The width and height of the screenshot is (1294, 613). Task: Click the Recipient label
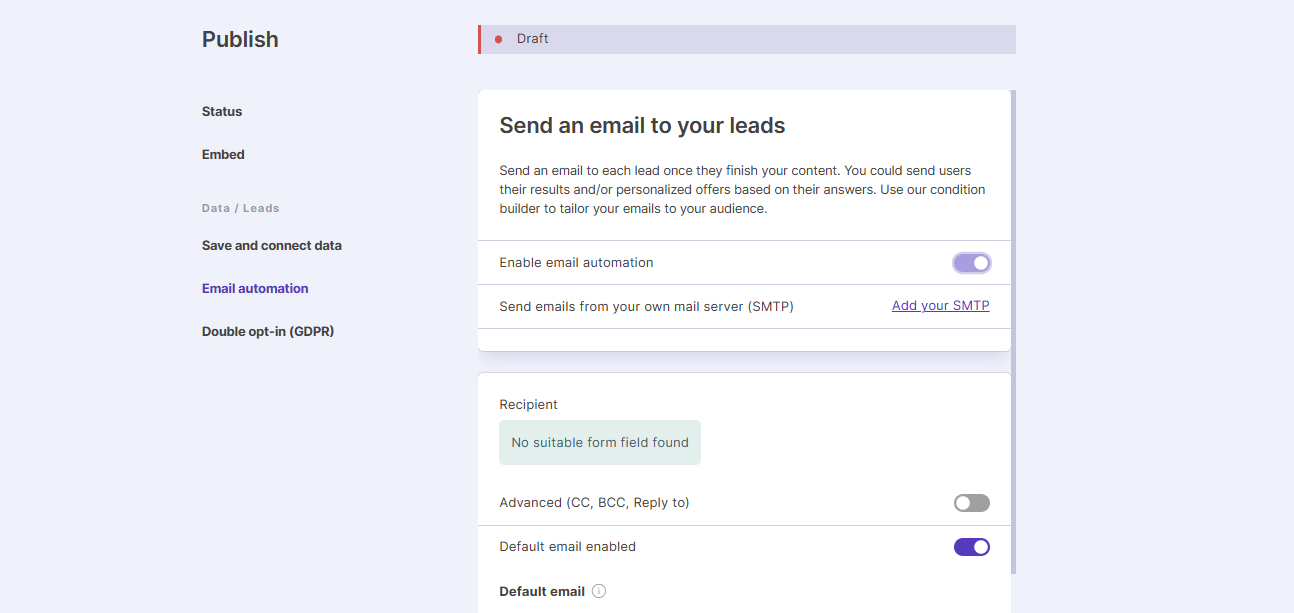(528, 404)
